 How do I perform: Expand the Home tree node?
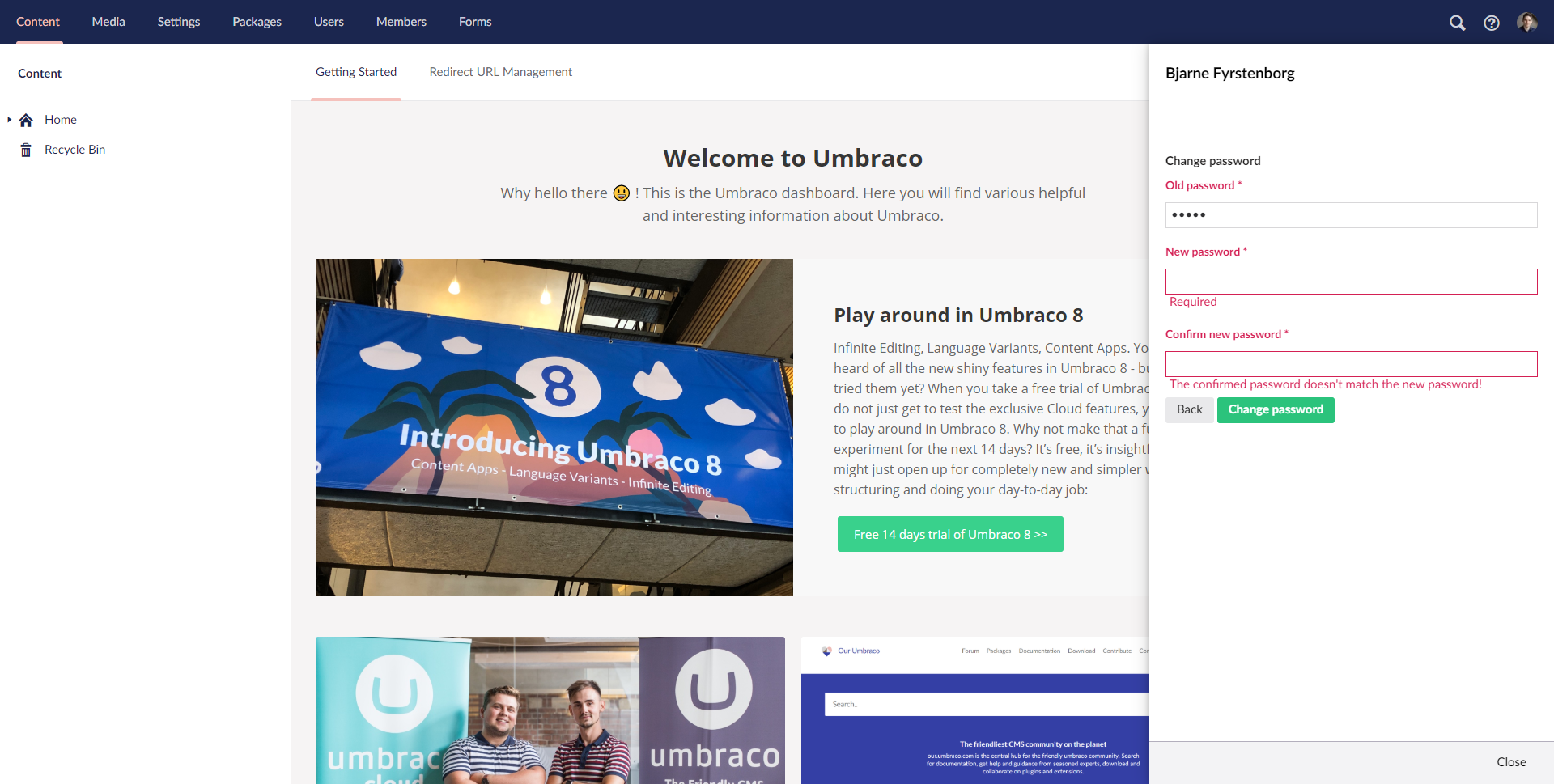coord(8,119)
